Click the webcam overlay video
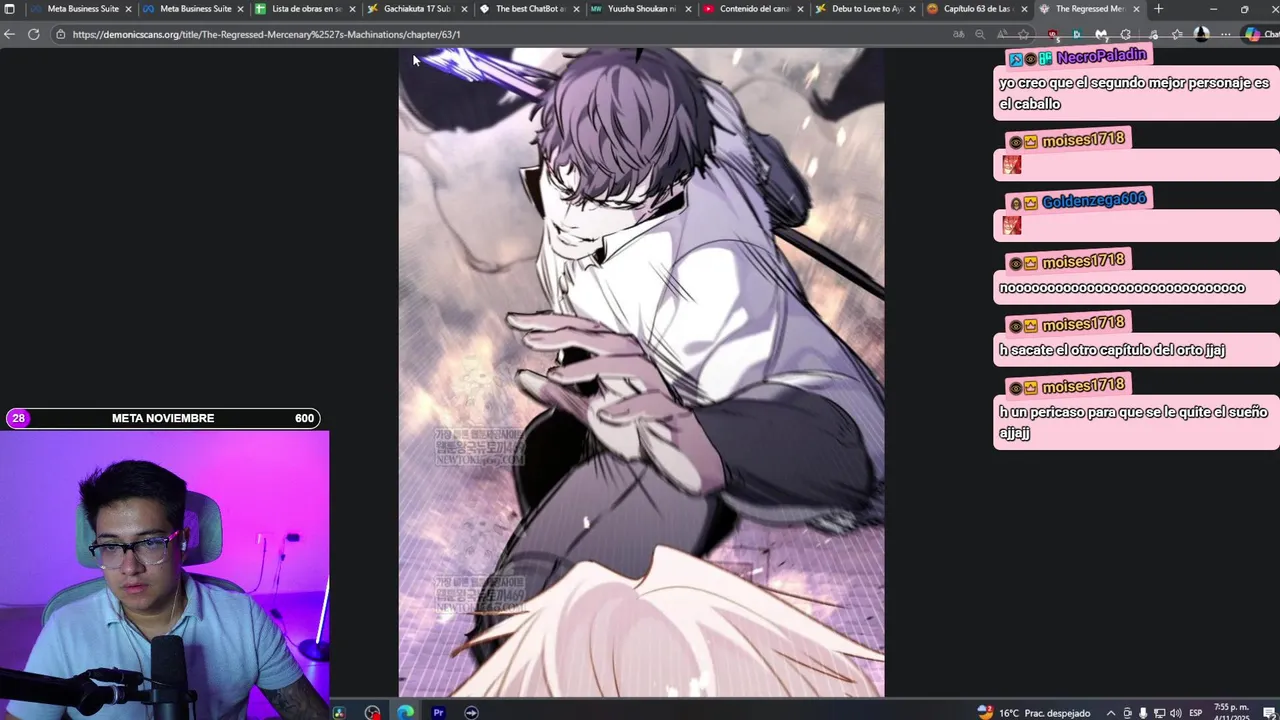This screenshot has height=720, width=1280. pyautogui.click(x=164, y=575)
